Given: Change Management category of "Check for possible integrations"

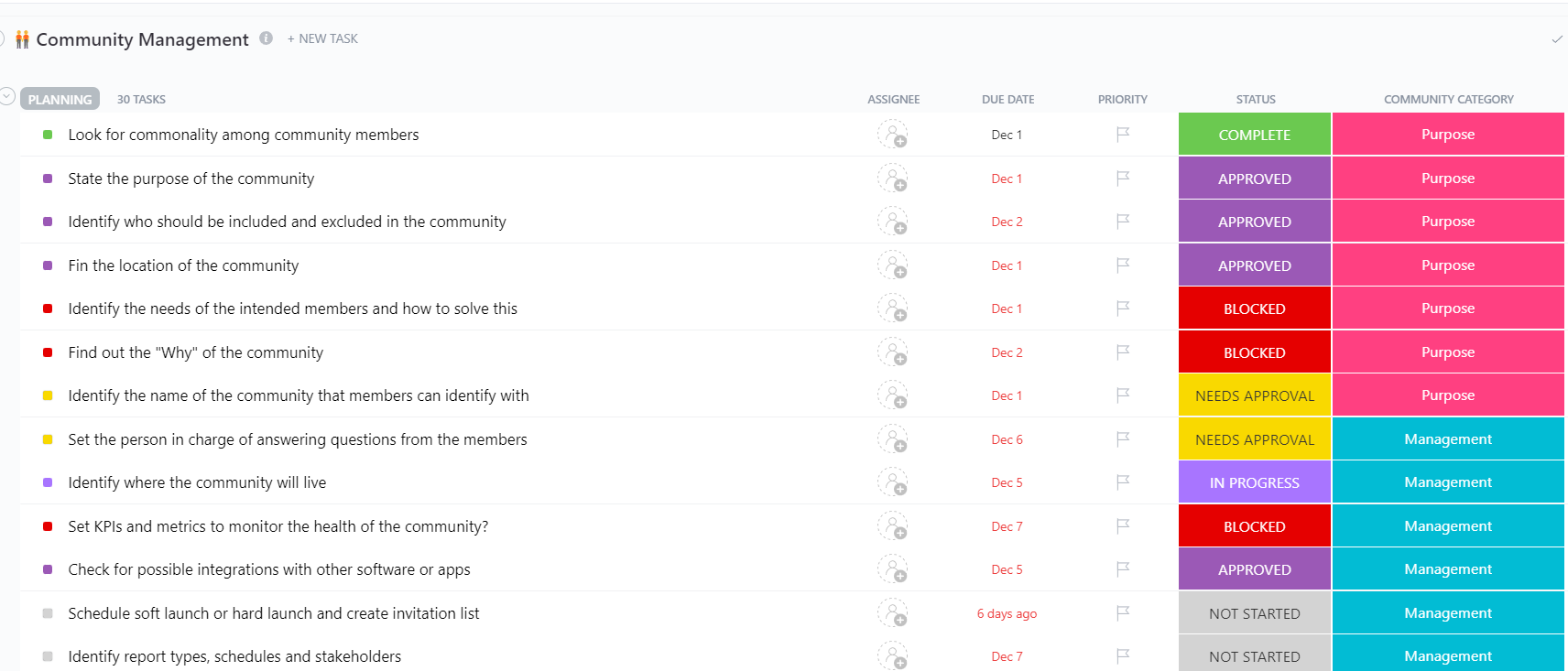Looking at the screenshot, I should click(1447, 569).
